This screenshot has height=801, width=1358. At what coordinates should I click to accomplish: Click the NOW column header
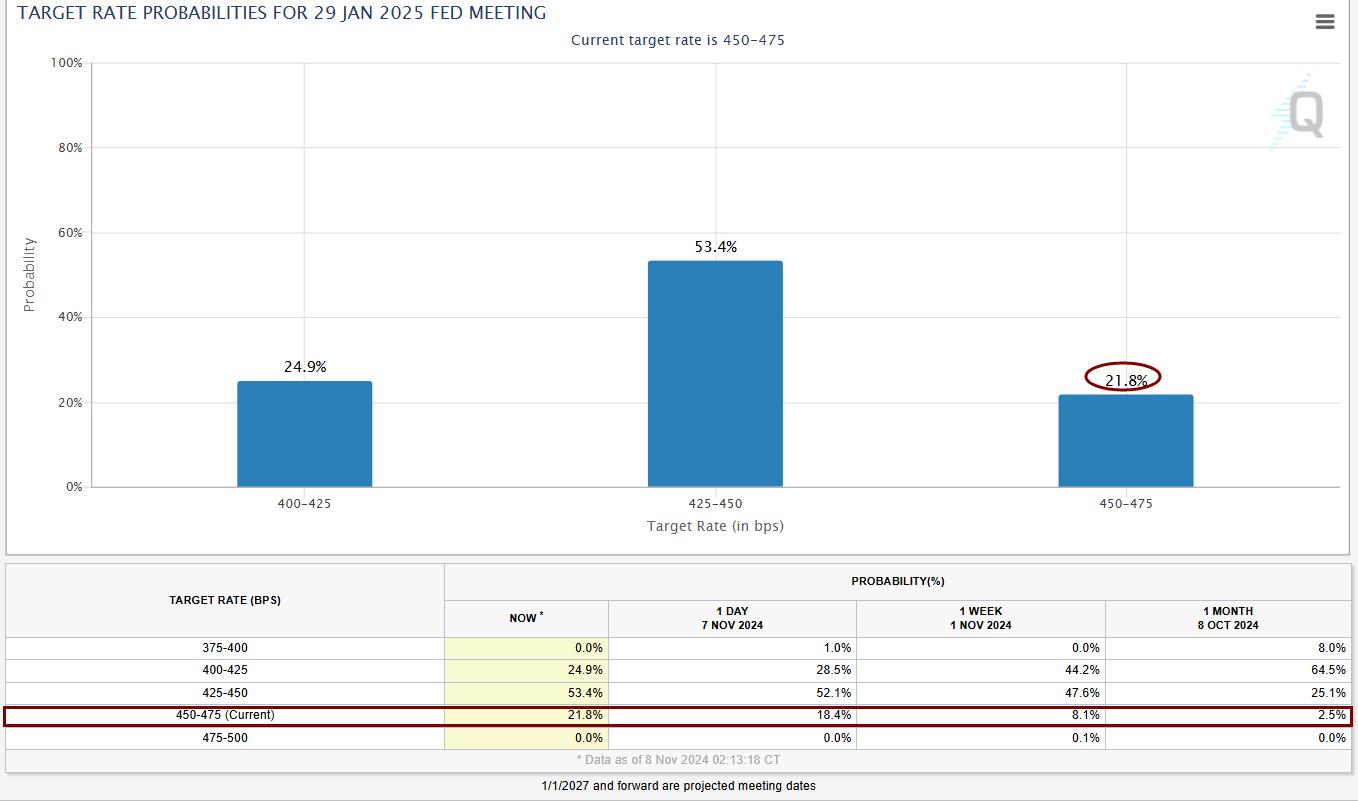(x=526, y=618)
